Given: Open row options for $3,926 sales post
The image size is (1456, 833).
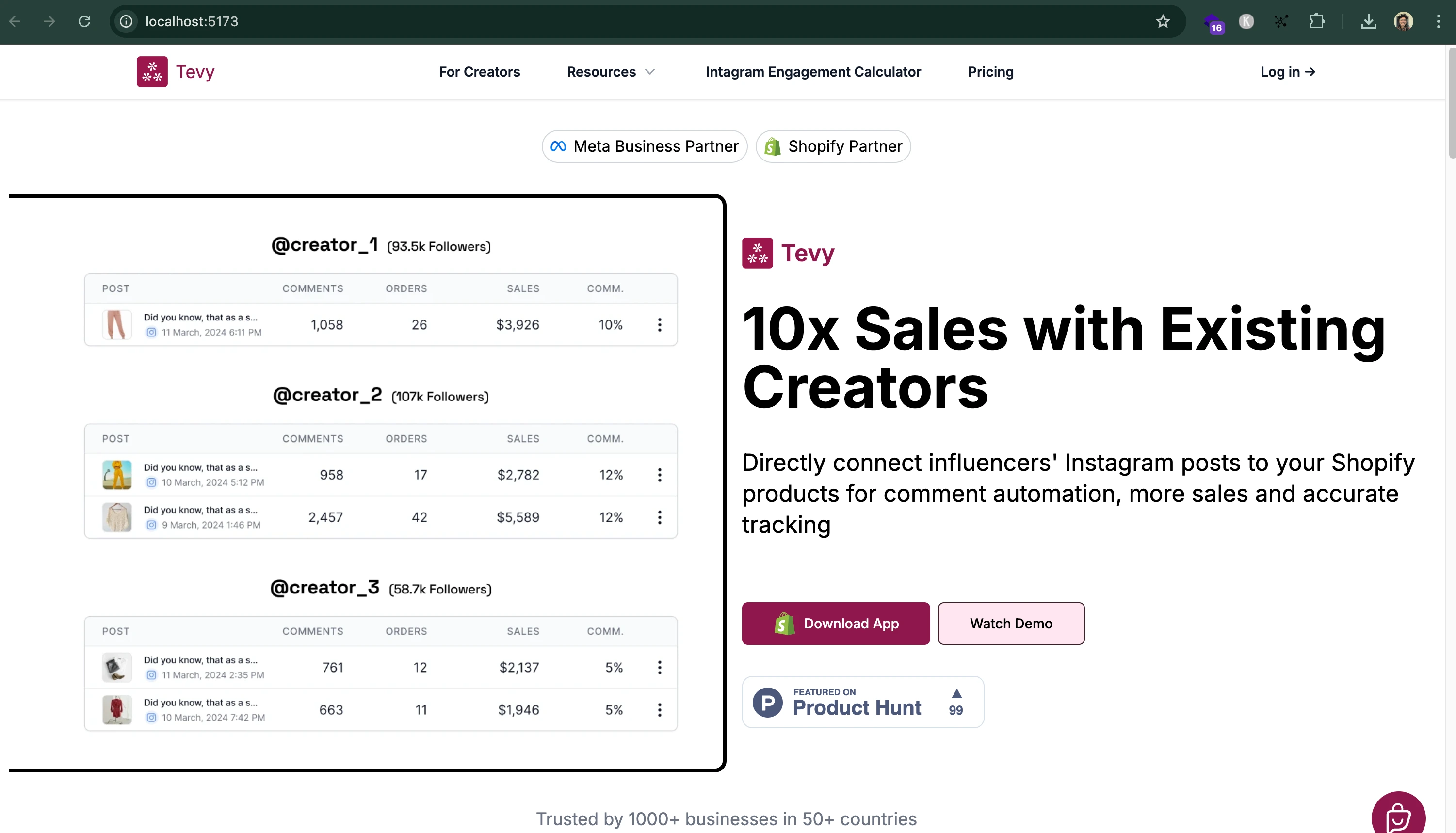Looking at the screenshot, I should 660,325.
